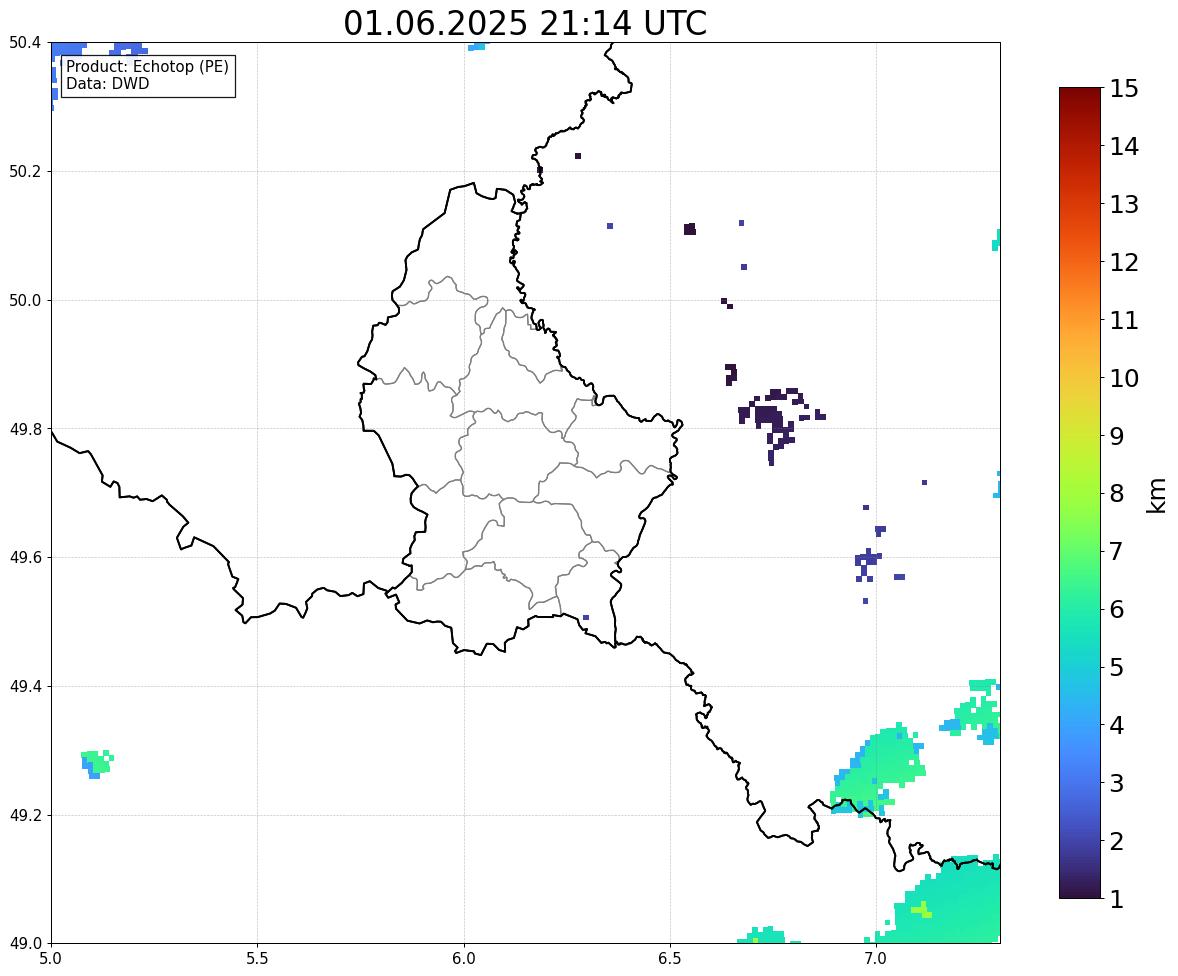Image resolution: width=1178 pixels, height=976 pixels.
Task: Click longitude axis label 5.5
Action: [x=257, y=959]
